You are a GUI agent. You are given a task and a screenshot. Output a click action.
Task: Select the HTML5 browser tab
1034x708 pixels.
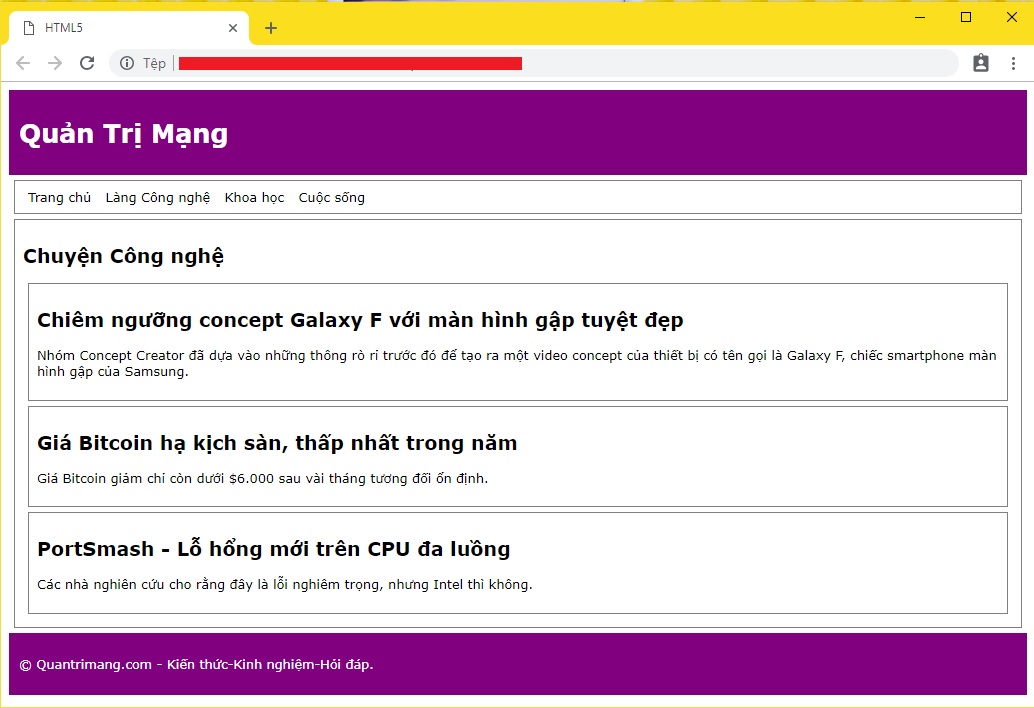pyautogui.click(x=120, y=28)
